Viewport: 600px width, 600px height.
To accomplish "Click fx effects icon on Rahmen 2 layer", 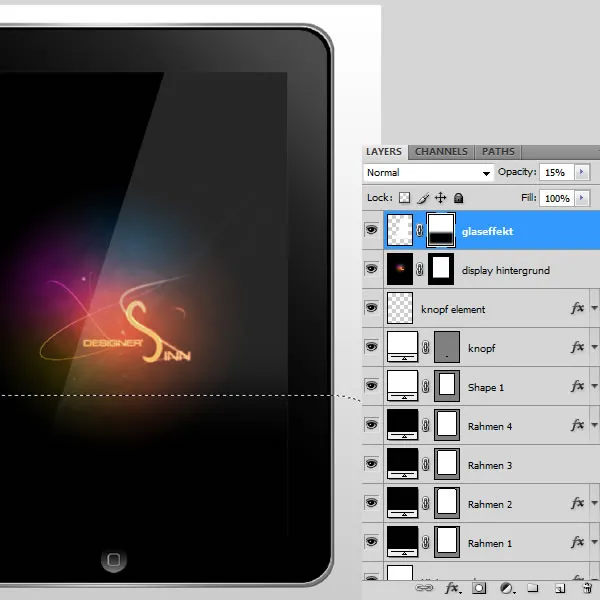I will 577,503.
